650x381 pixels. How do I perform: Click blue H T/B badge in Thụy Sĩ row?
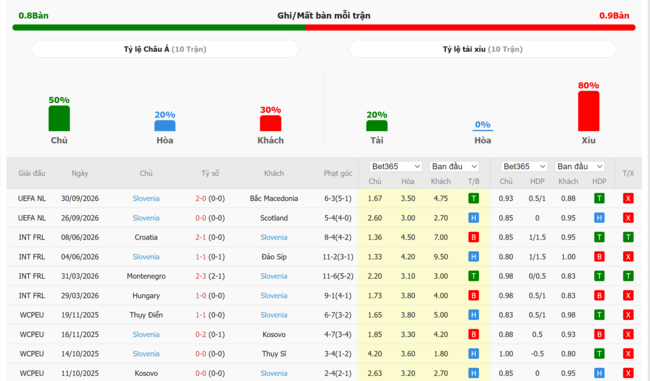pos(473,354)
